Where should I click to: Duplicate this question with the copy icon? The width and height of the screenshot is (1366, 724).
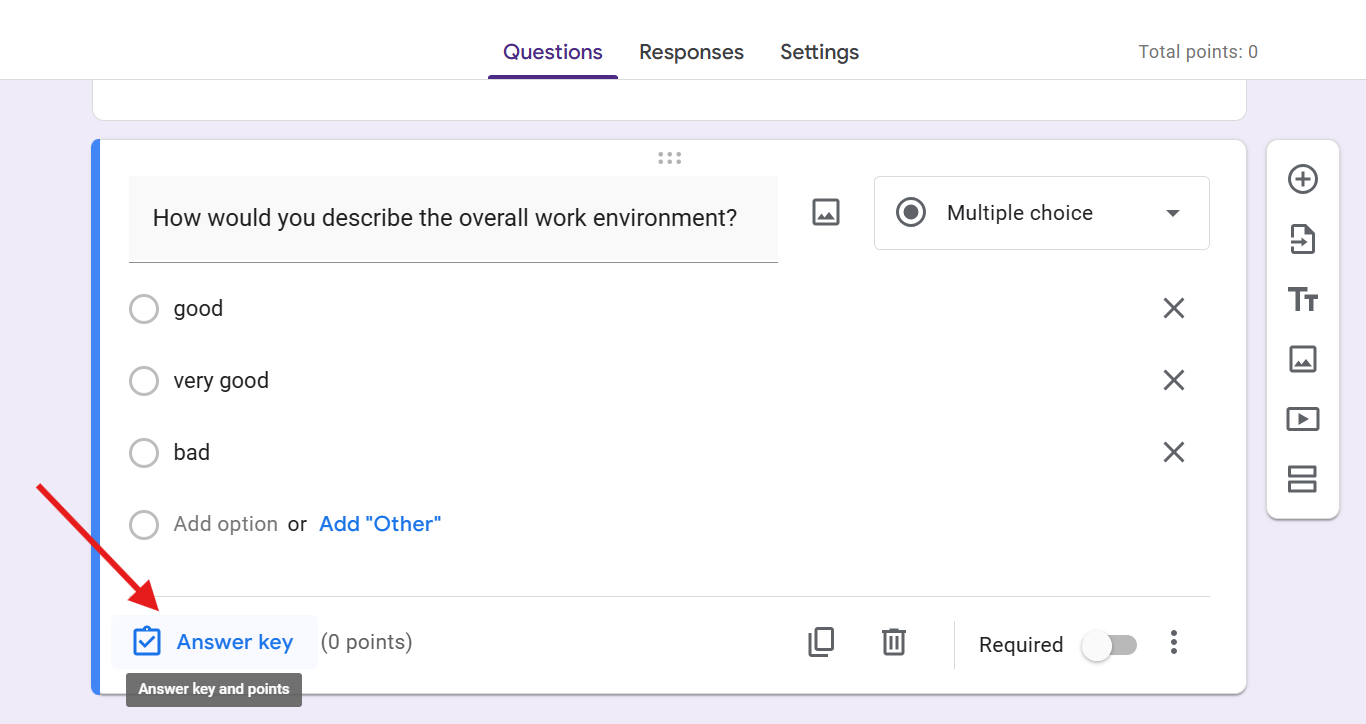click(821, 642)
